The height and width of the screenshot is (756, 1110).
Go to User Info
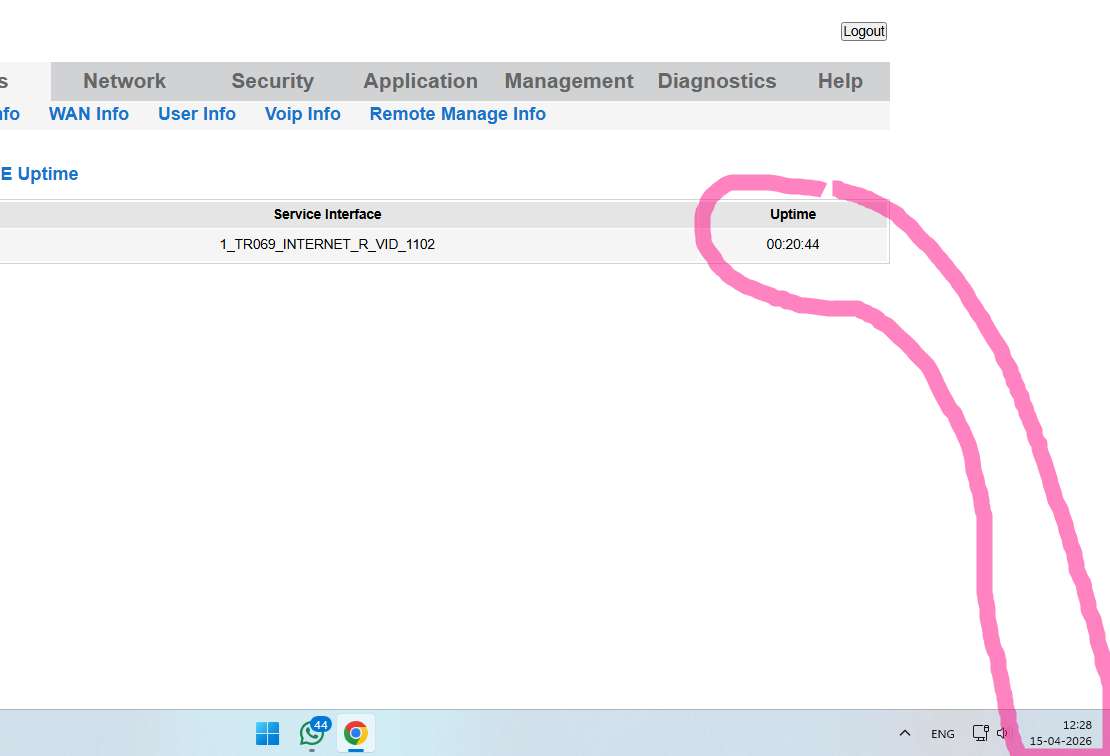197,114
